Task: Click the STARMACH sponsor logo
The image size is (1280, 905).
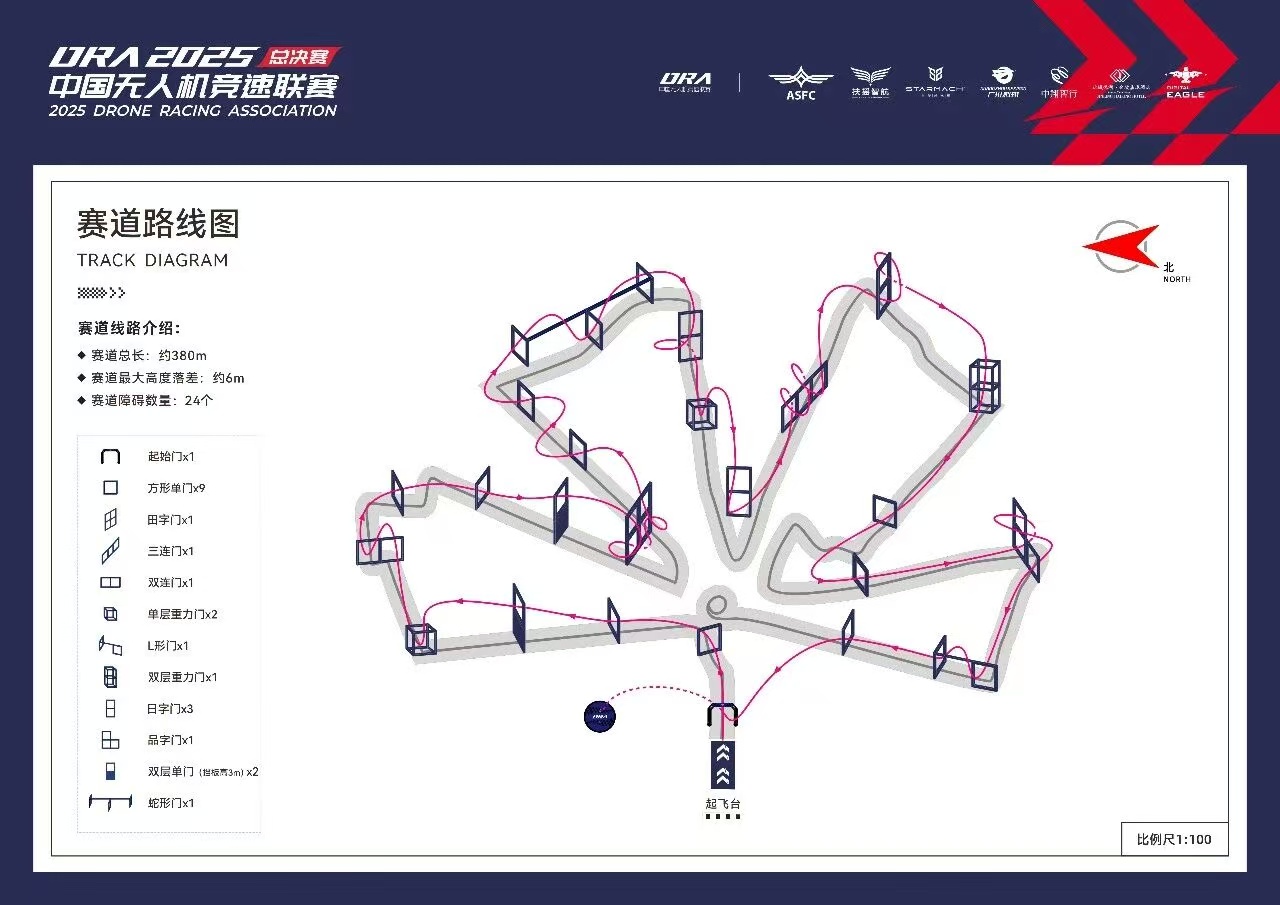Action: (x=935, y=80)
